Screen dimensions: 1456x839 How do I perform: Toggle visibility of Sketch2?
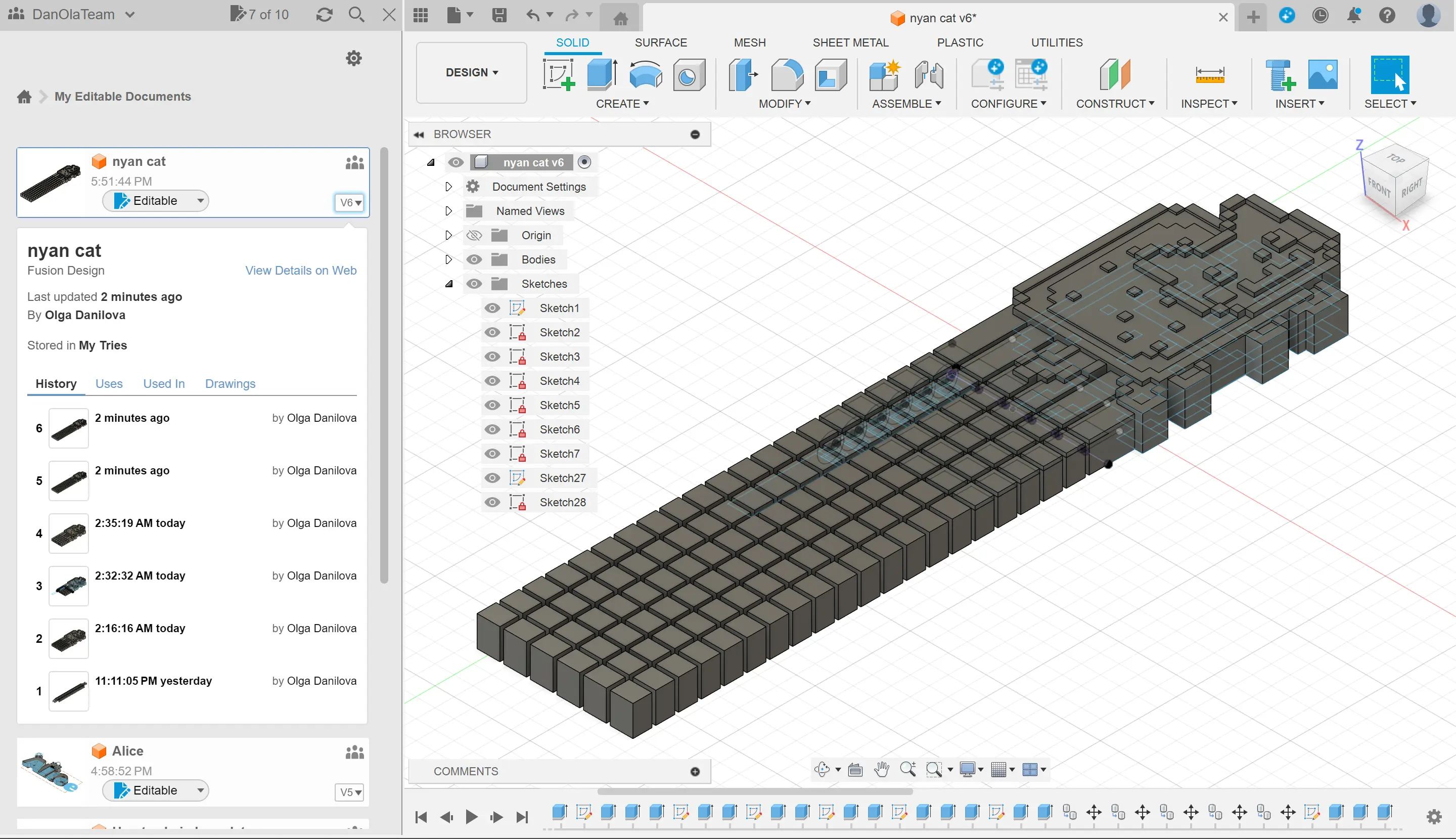[x=492, y=332]
